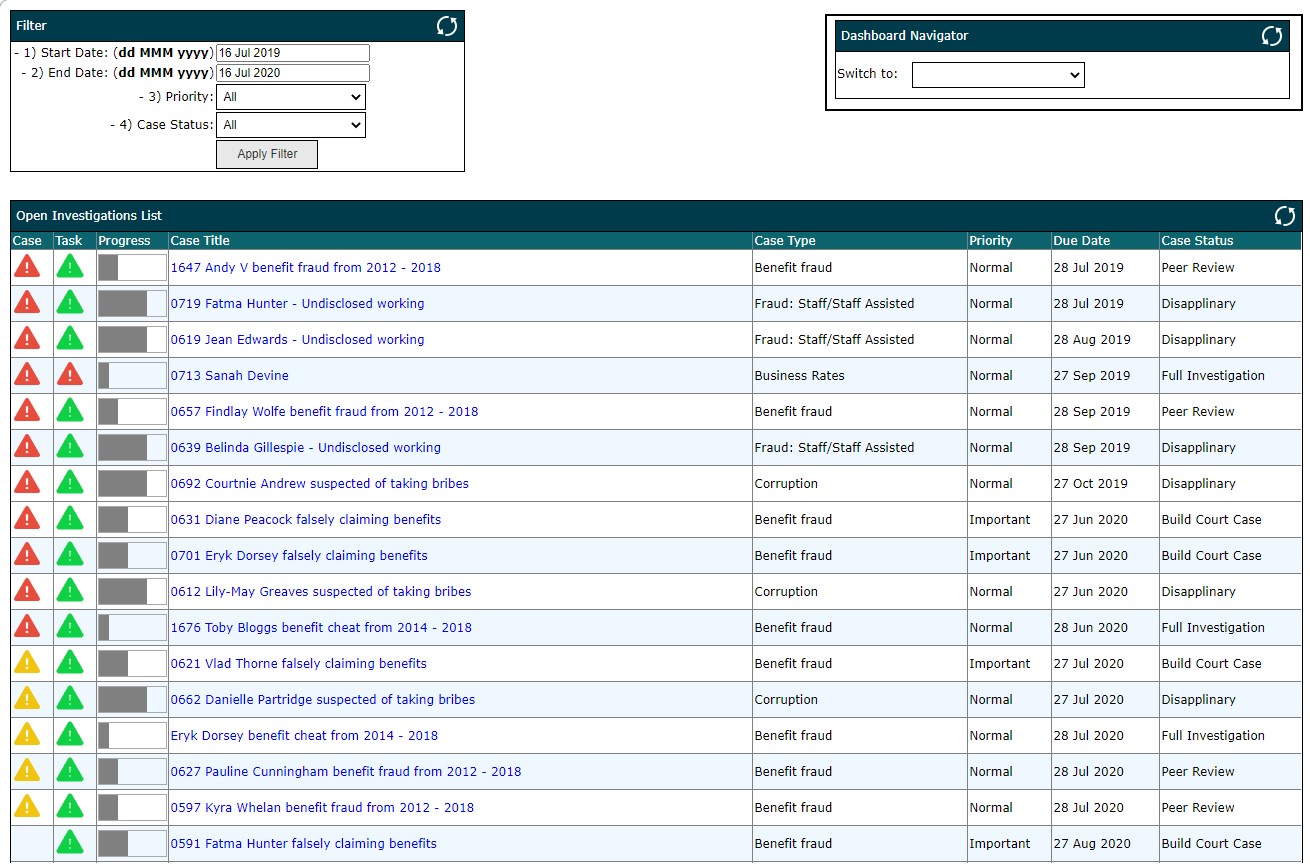Click the End Date input field
Viewport: 1310px width, 866px height.
click(293, 73)
